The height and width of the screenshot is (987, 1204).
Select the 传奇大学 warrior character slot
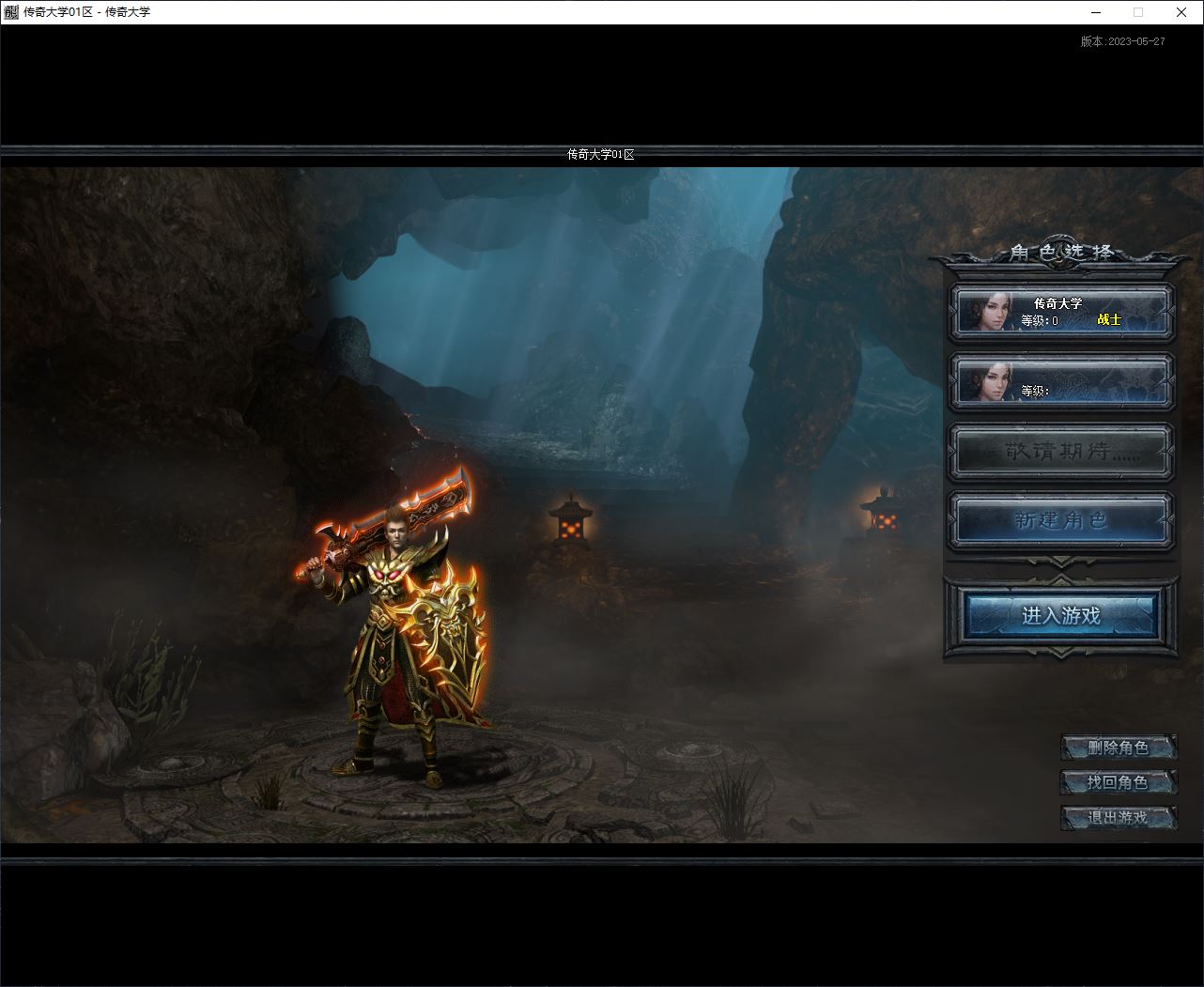(1062, 312)
